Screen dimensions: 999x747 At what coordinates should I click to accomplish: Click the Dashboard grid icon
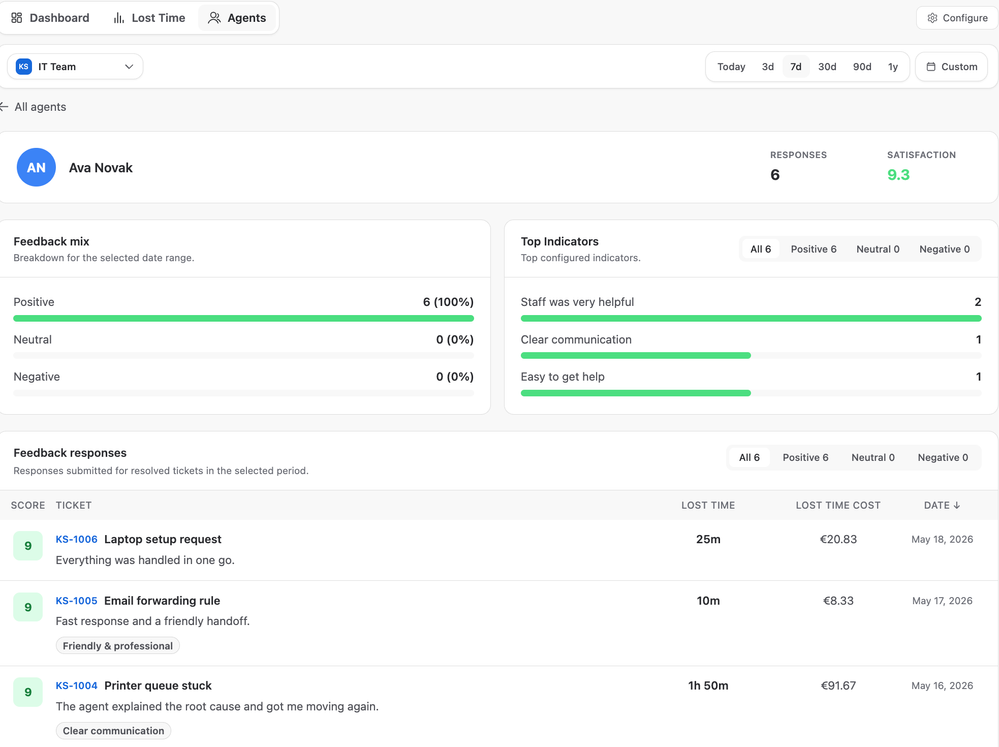coord(17,18)
